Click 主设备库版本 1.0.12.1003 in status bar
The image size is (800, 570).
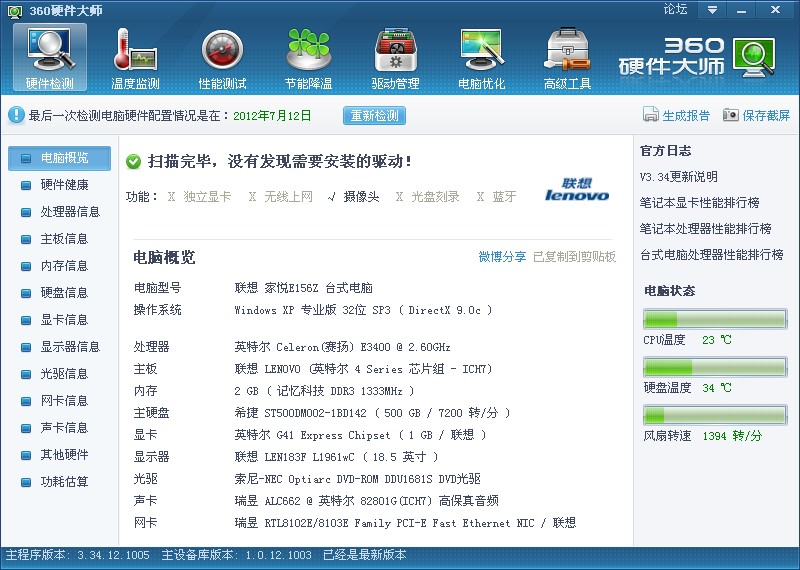(236, 555)
